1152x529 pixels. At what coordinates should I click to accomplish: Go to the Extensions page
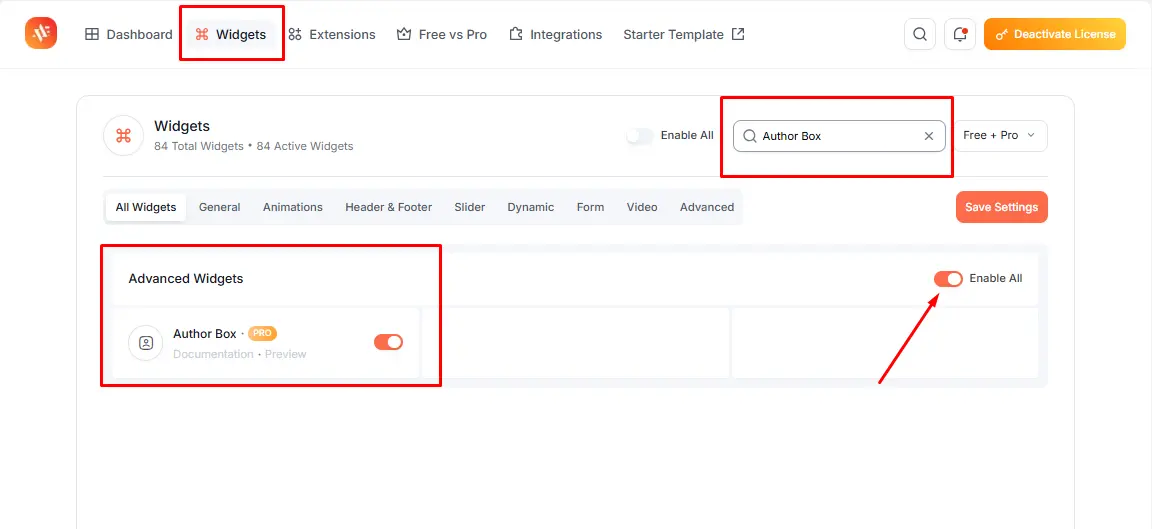pos(331,35)
